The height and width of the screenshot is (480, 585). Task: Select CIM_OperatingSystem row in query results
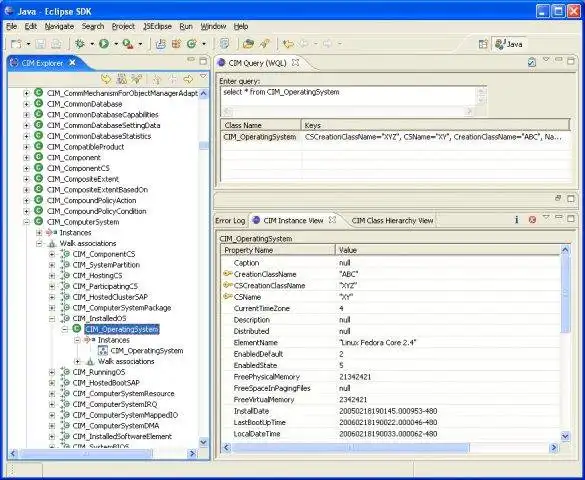pos(395,137)
